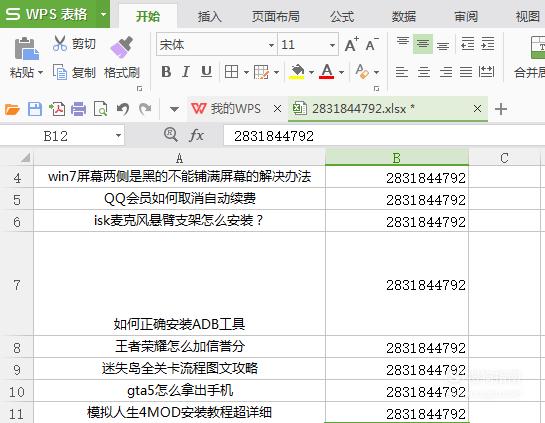
Task: Decrease indent icon
Action: tap(467, 44)
